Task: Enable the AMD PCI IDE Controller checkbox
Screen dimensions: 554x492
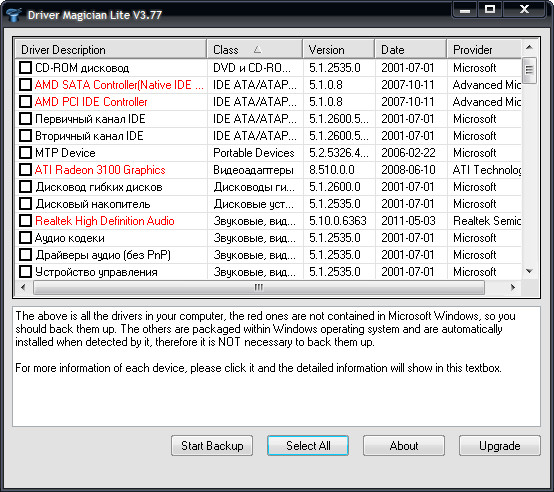Action: [x=25, y=102]
